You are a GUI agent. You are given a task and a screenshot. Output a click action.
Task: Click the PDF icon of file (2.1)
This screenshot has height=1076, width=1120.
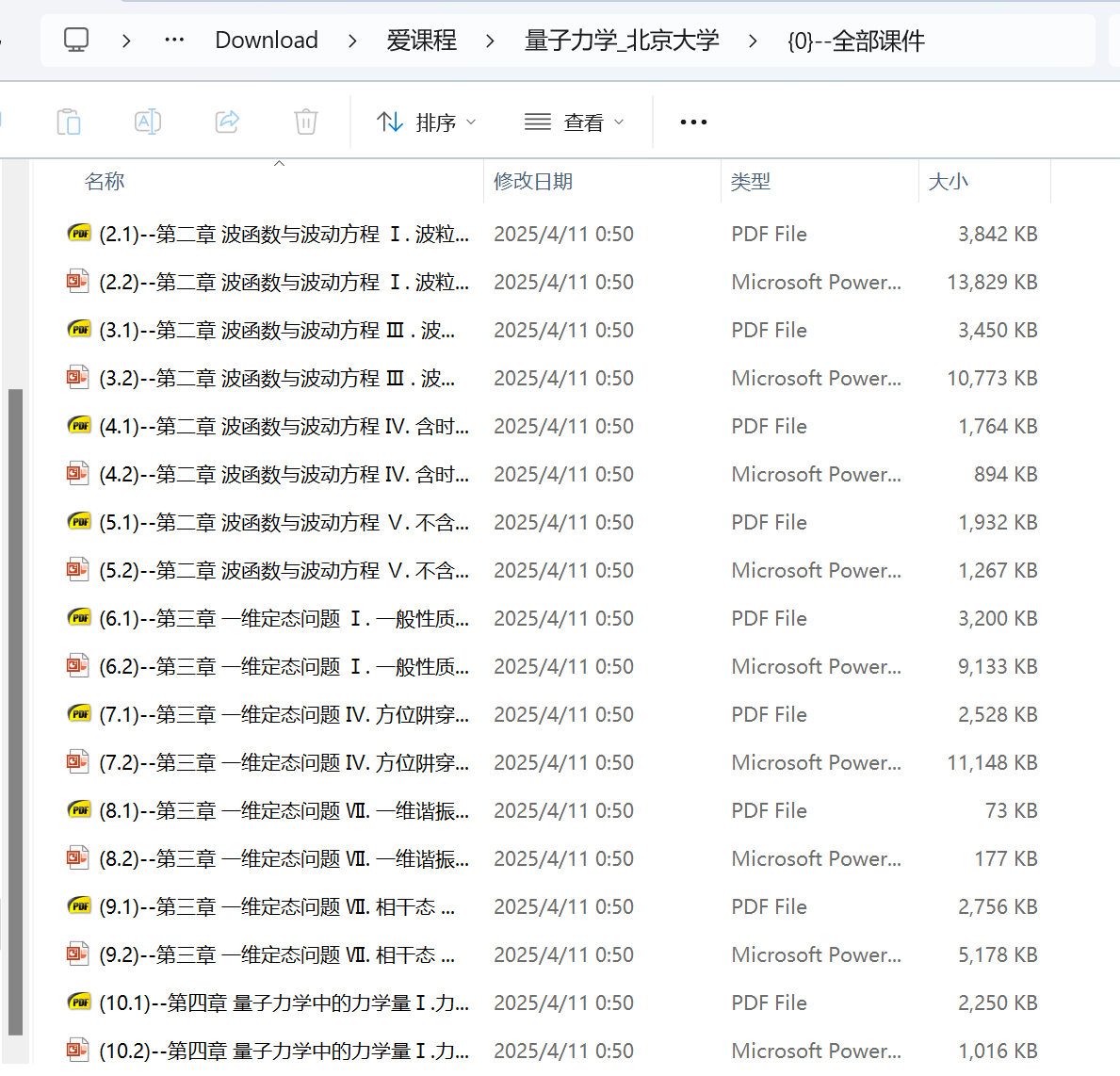tap(78, 233)
